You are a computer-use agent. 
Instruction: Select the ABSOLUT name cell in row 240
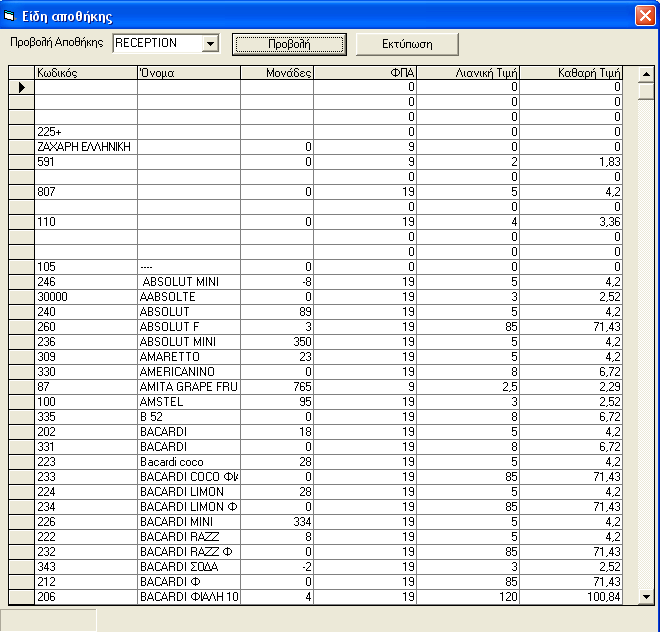coord(189,312)
